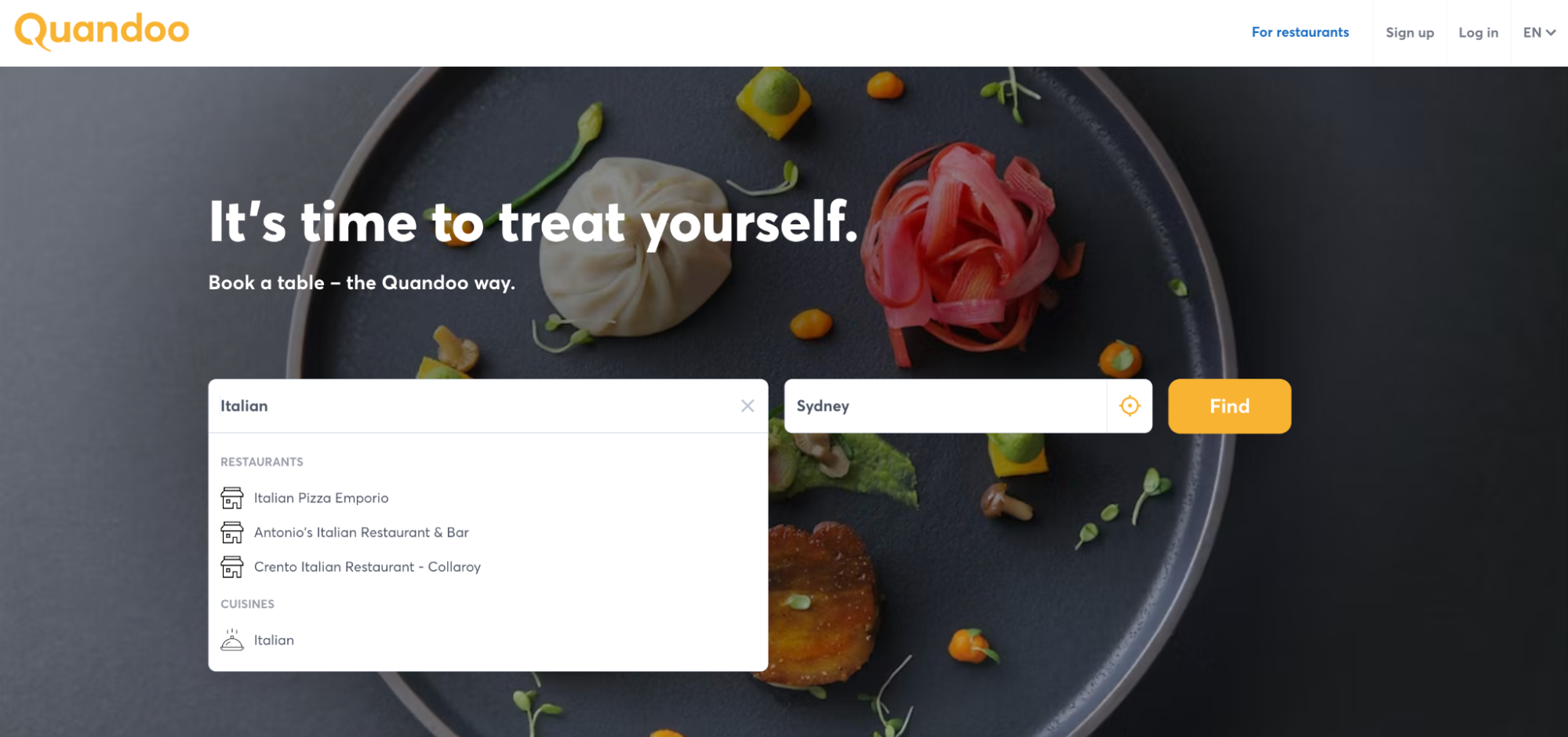Viewport: 1568px width, 737px height.
Task: Click the steaming dish icon beside Italian cuisine
Action: 232,639
